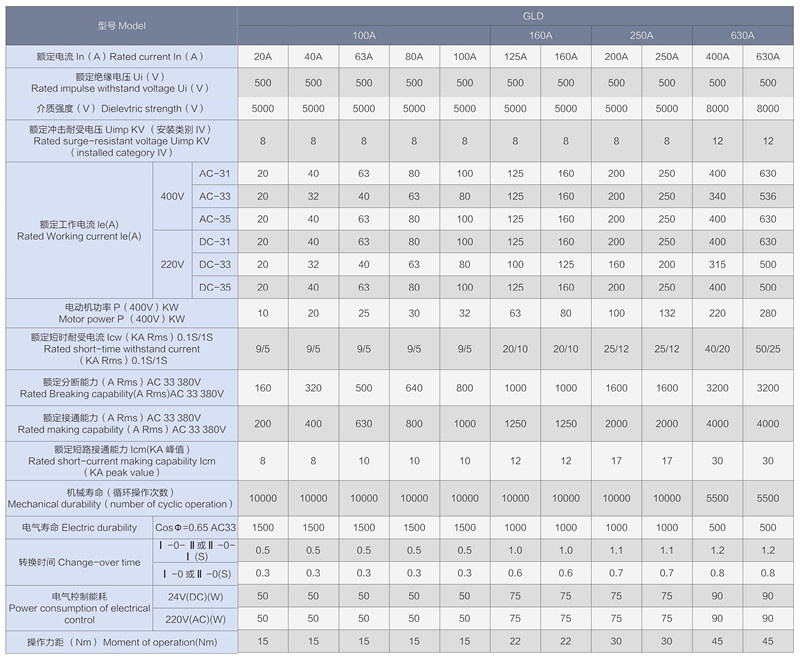Select the 63A rated current cell
The image size is (800, 658).
pos(364,57)
